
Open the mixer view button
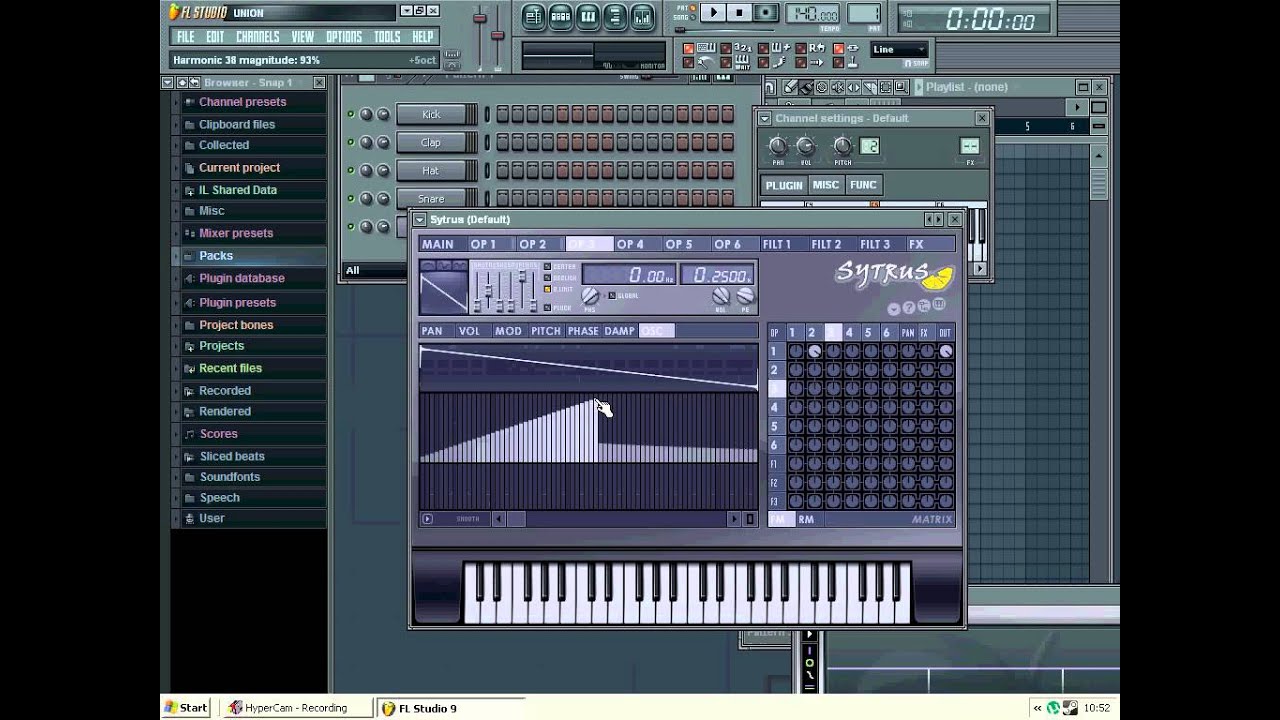(641, 15)
